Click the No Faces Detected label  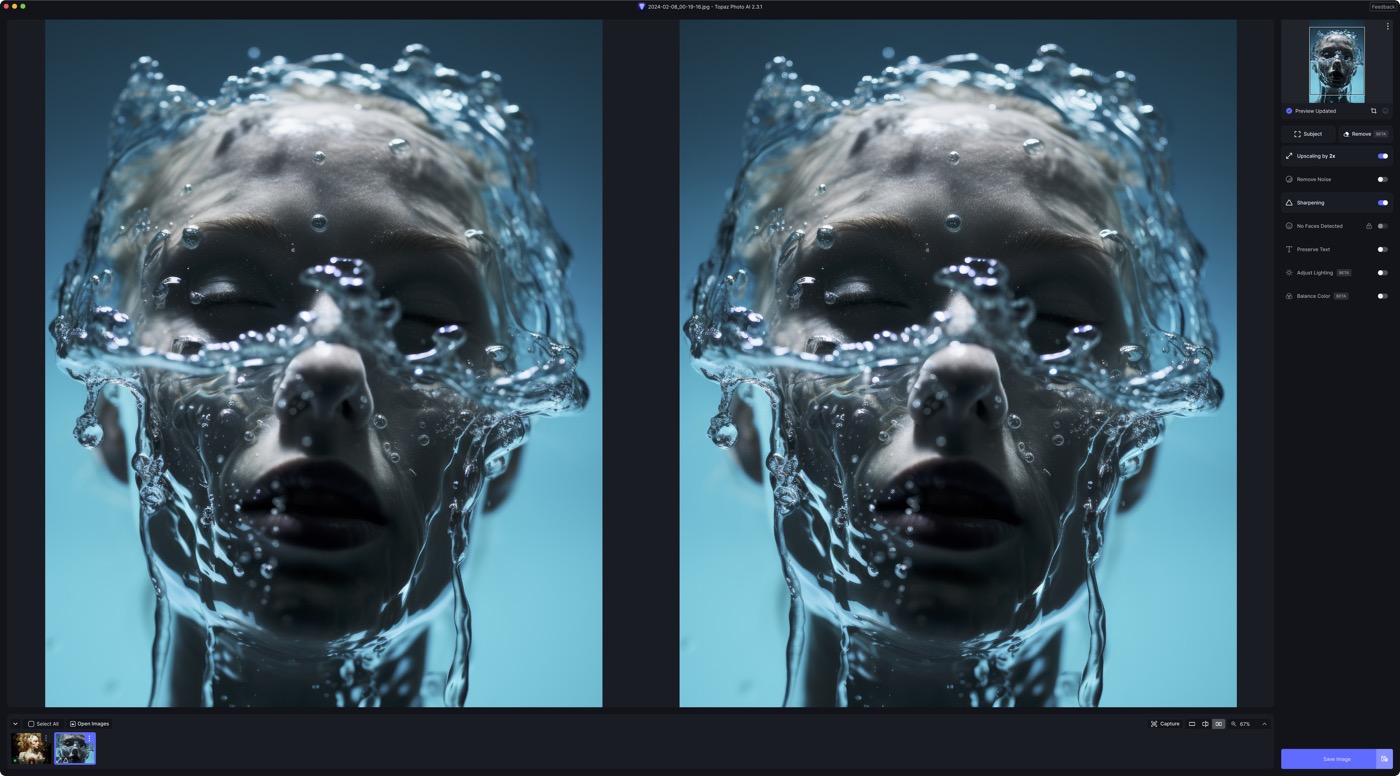[x=1320, y=226]
